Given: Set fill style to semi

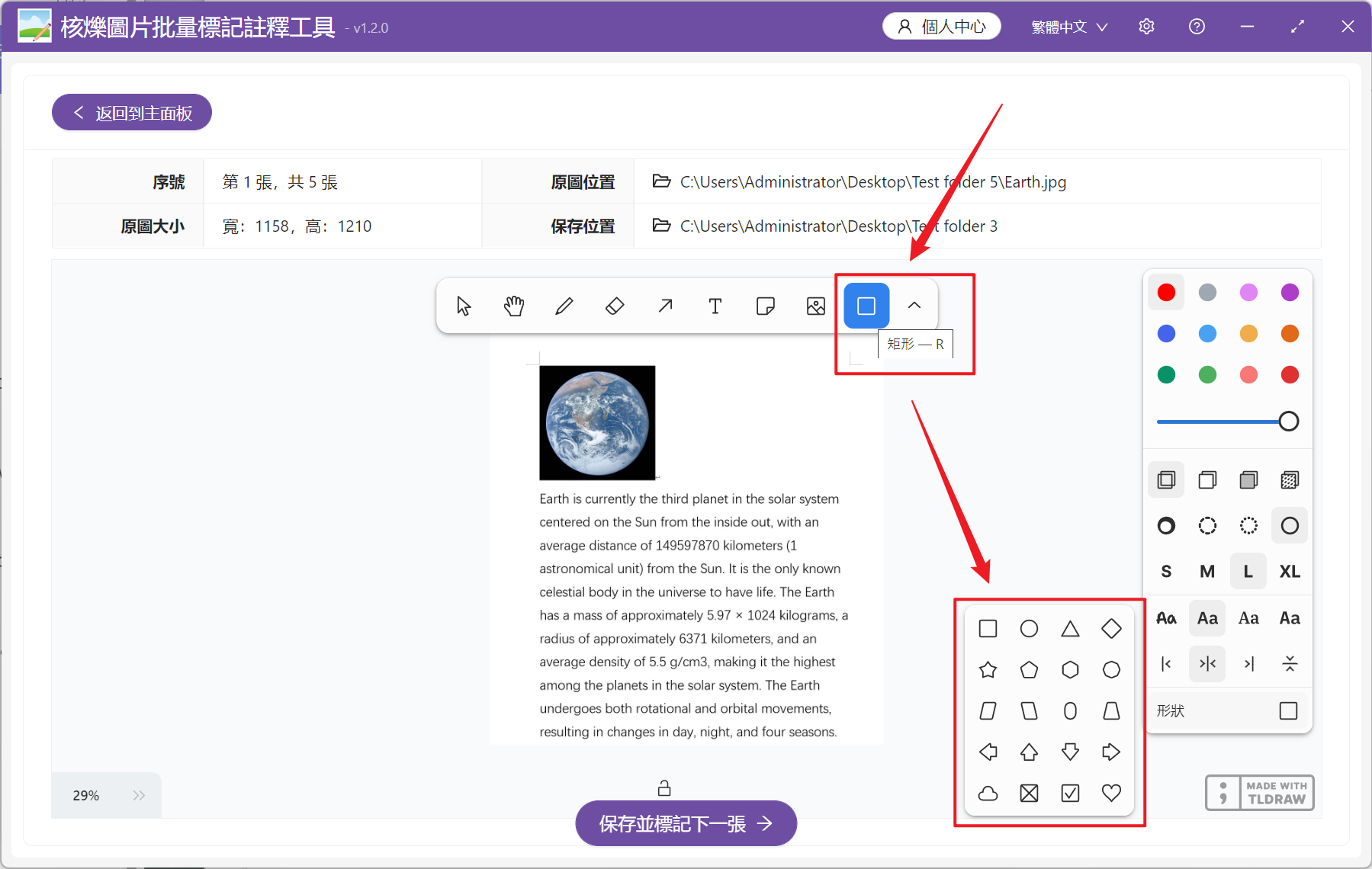Looking at the screenshot, I should point(1207,479).
